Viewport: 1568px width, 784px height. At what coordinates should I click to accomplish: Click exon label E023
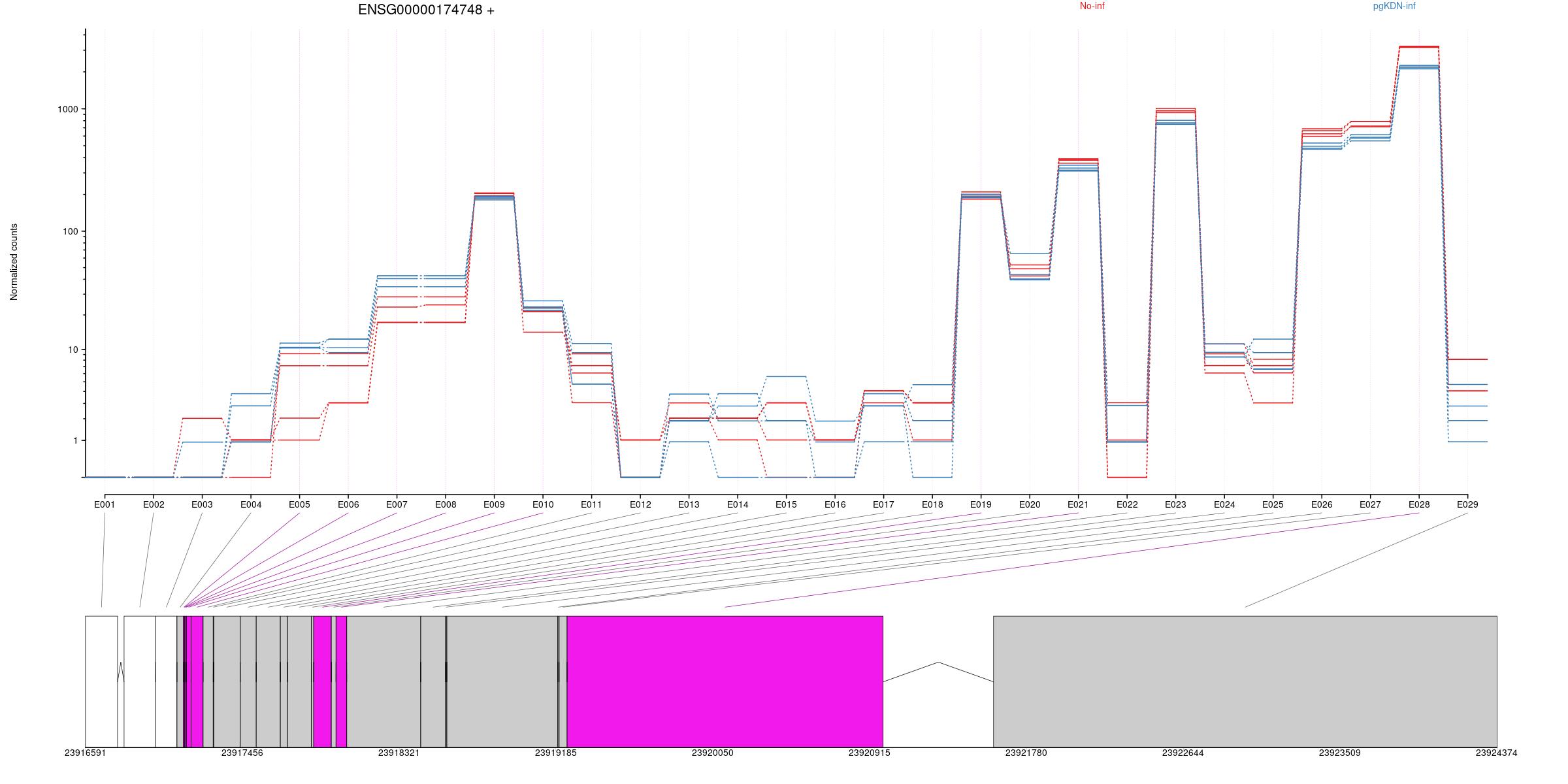[x=1175, y=504]
